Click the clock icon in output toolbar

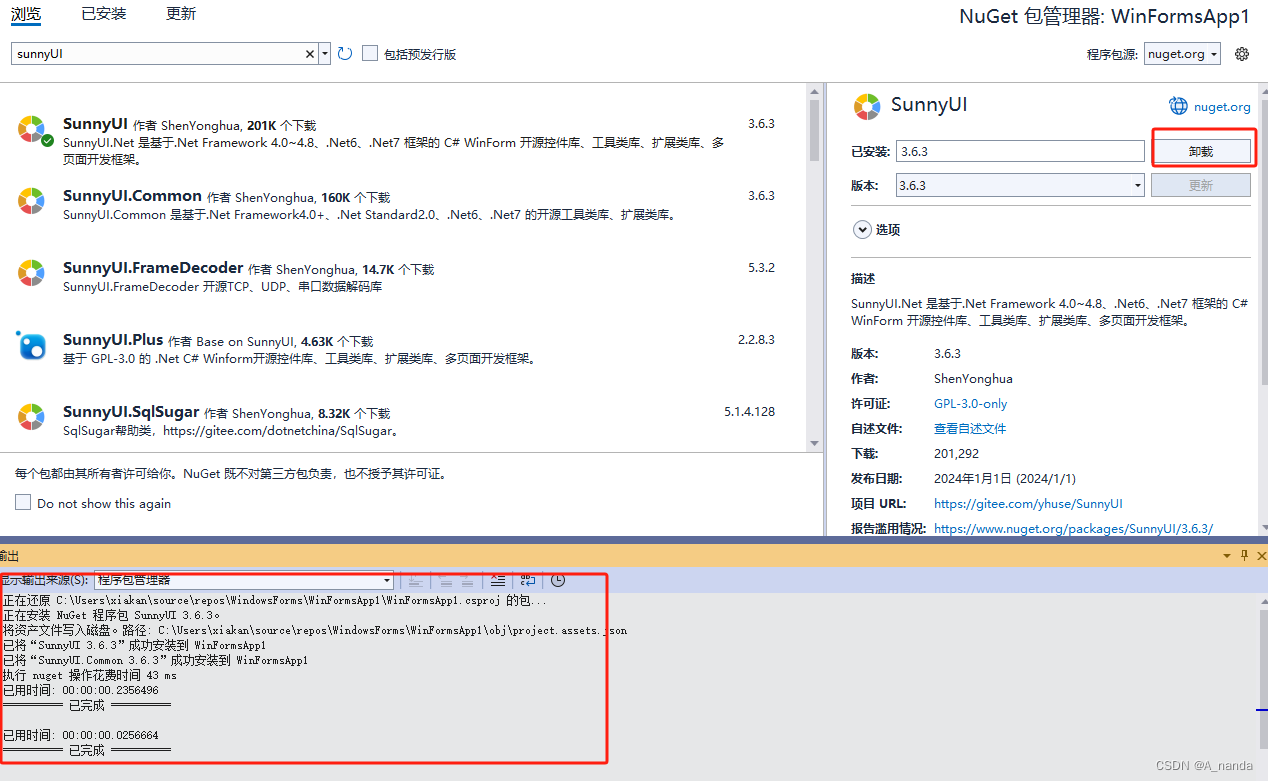point(558,580)
